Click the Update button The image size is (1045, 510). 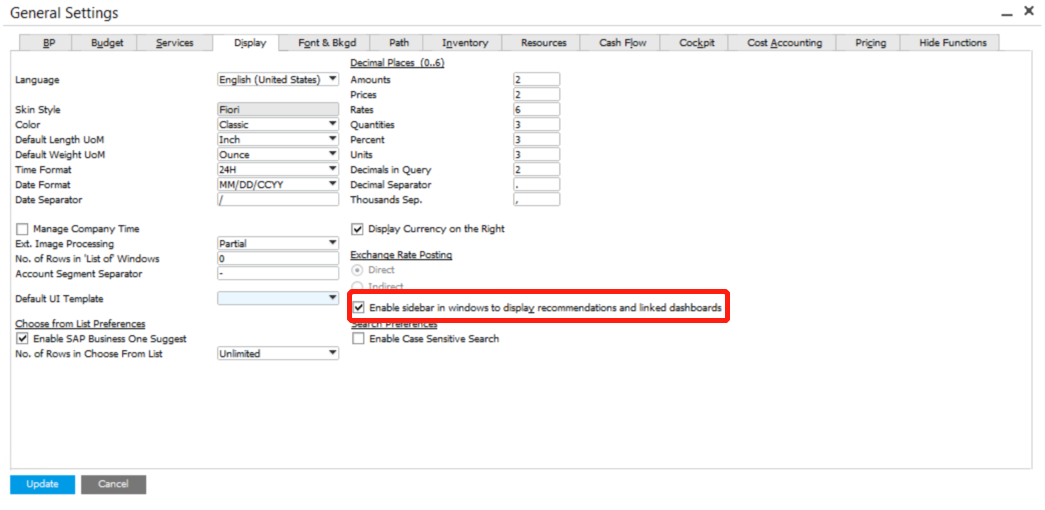coord(42,484)
